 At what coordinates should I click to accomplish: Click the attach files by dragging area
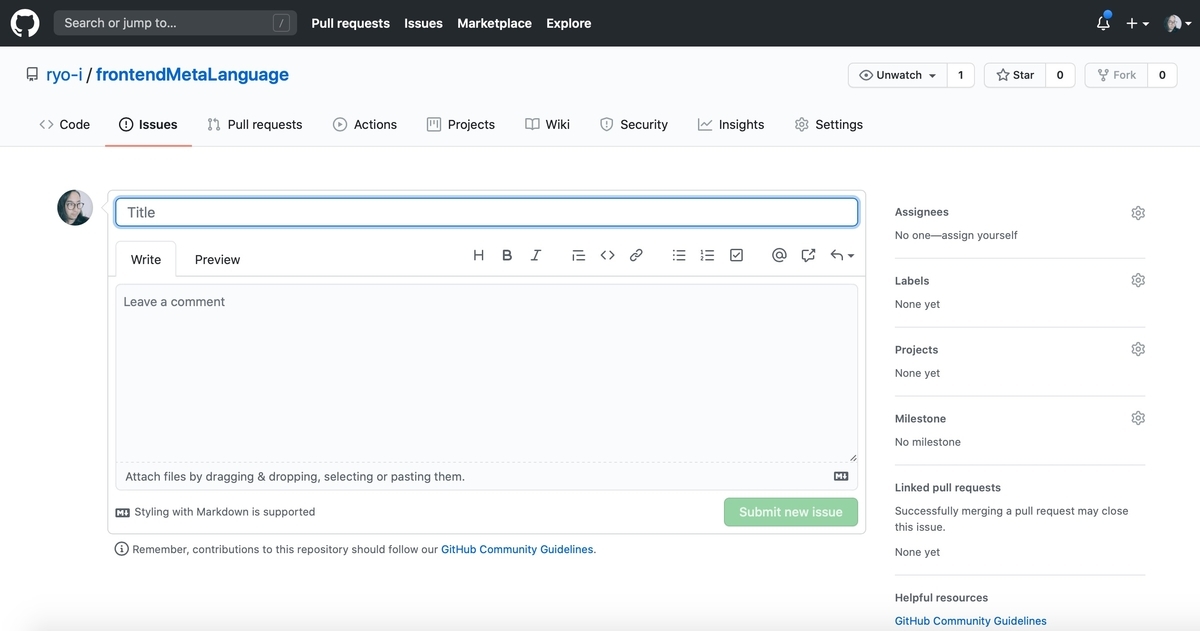tap(487, 477)
